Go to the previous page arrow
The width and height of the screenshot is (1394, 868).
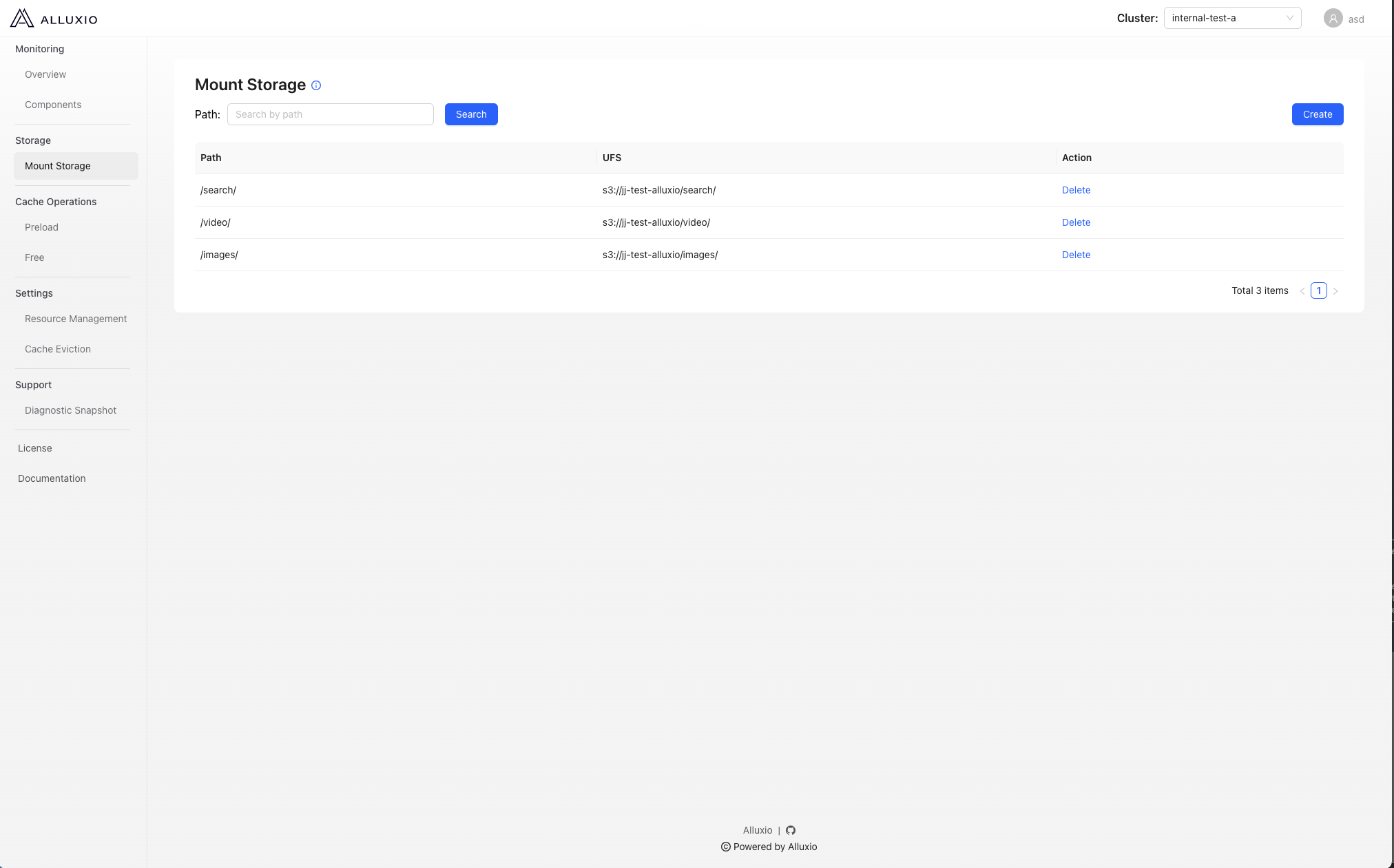point(1302,291)
